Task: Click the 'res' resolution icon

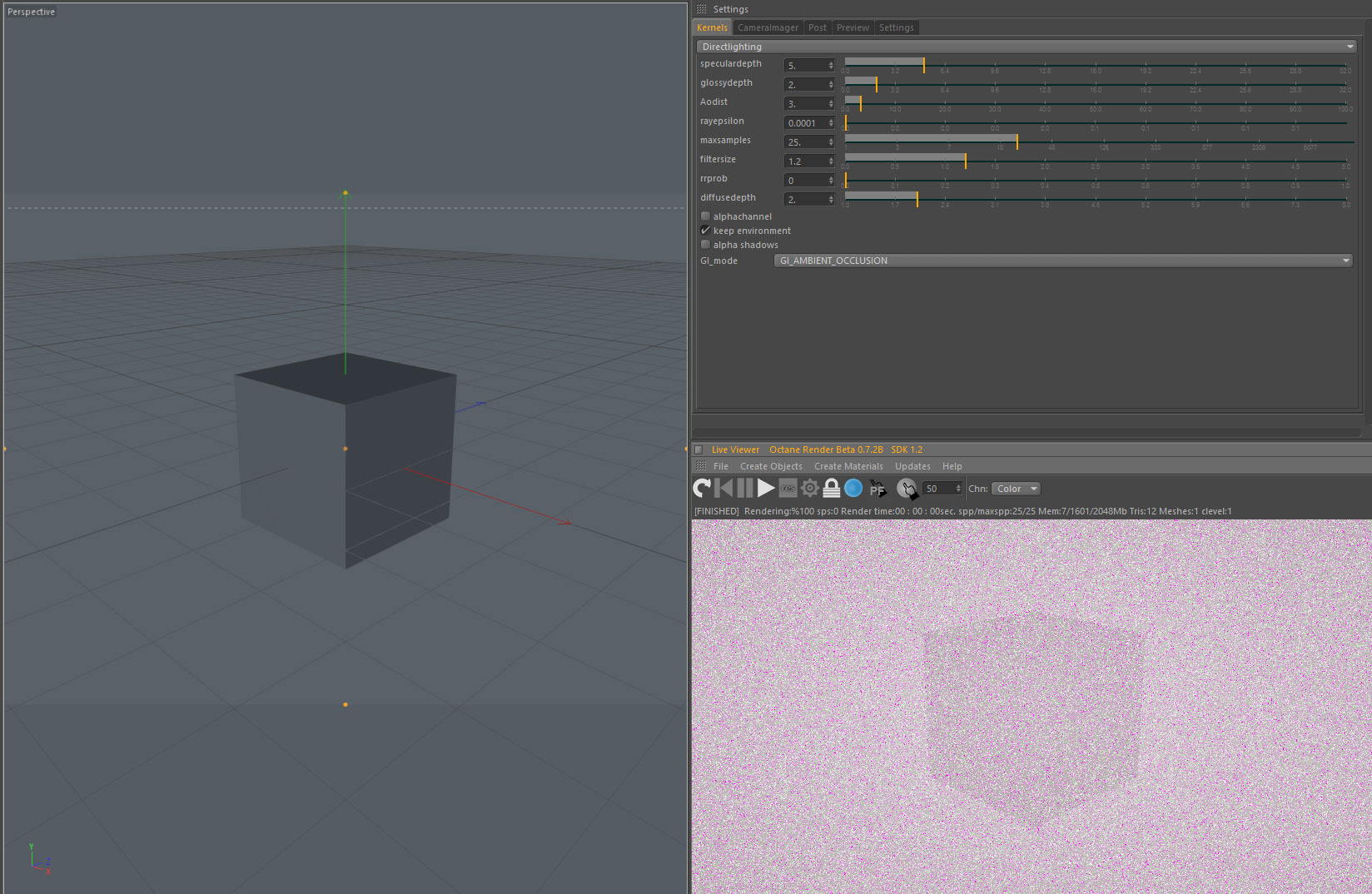Action: tap(788, 489)
